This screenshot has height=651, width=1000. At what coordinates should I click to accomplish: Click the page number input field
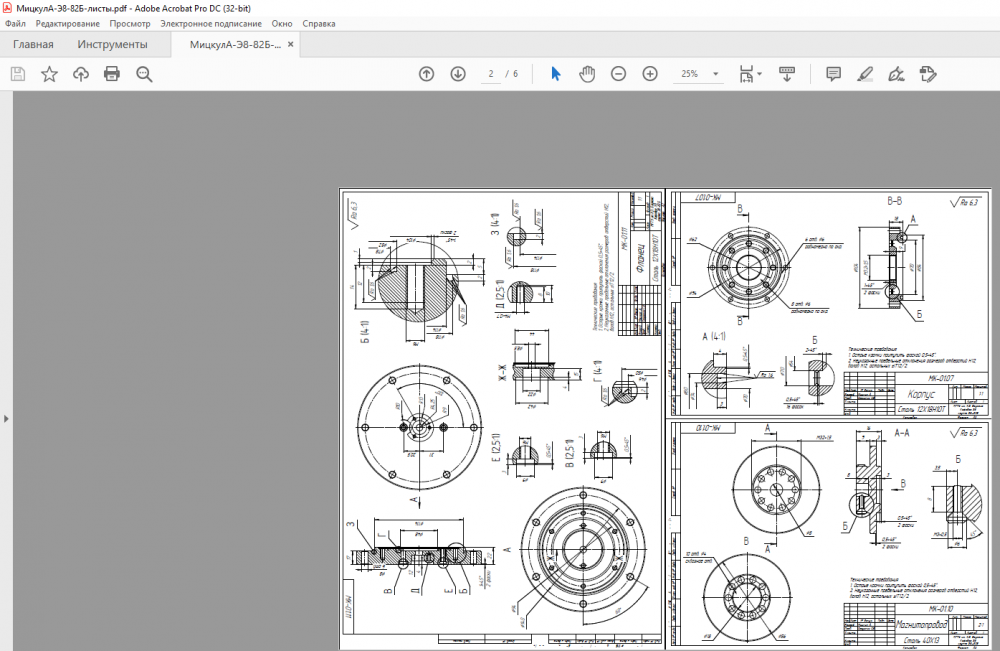491,74
